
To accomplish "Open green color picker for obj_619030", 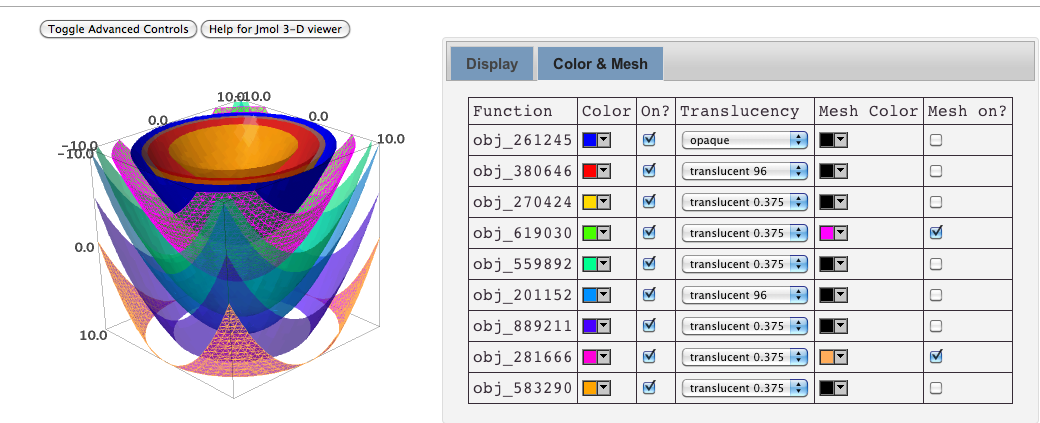I will point(596,234).
